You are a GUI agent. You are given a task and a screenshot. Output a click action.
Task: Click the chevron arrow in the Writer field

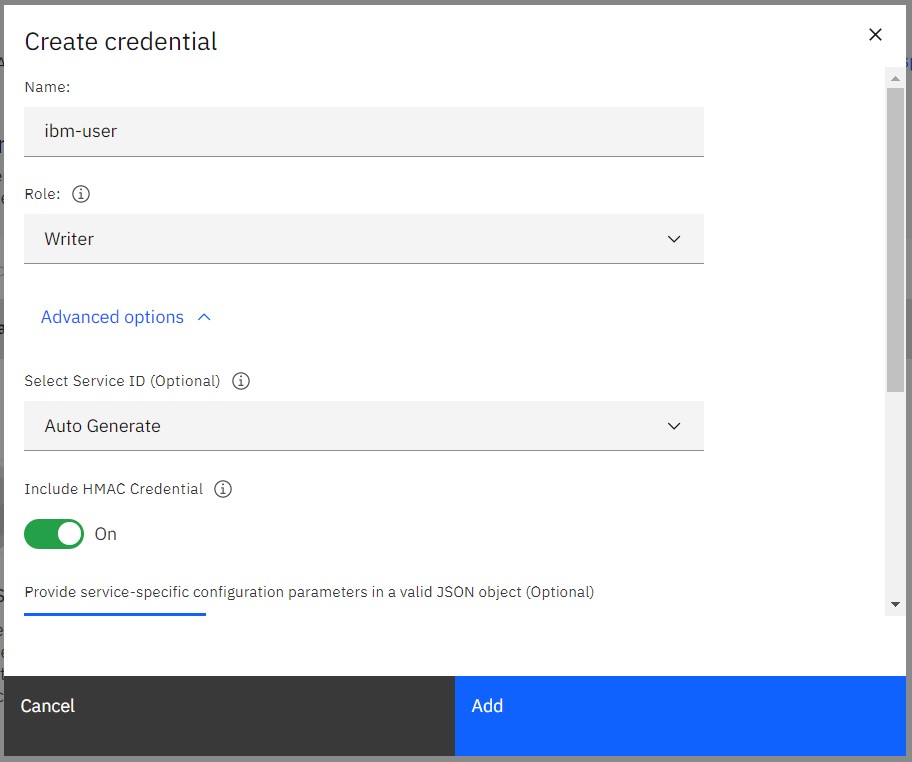[x=674, y=239]
